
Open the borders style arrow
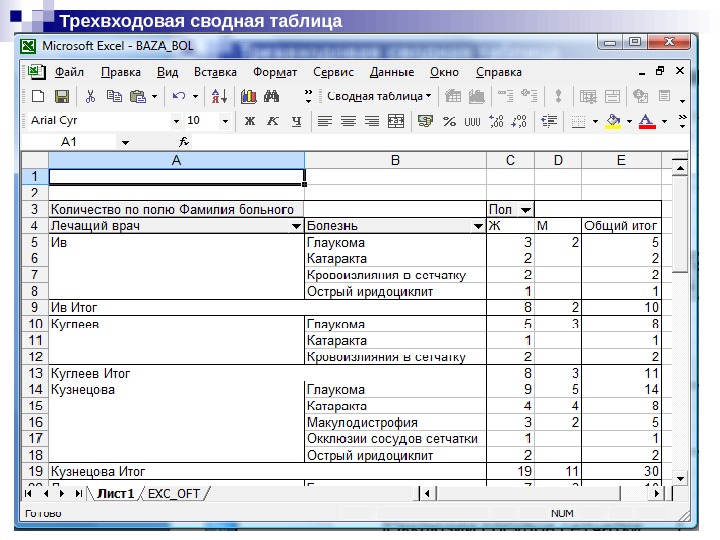coord(595,122)
